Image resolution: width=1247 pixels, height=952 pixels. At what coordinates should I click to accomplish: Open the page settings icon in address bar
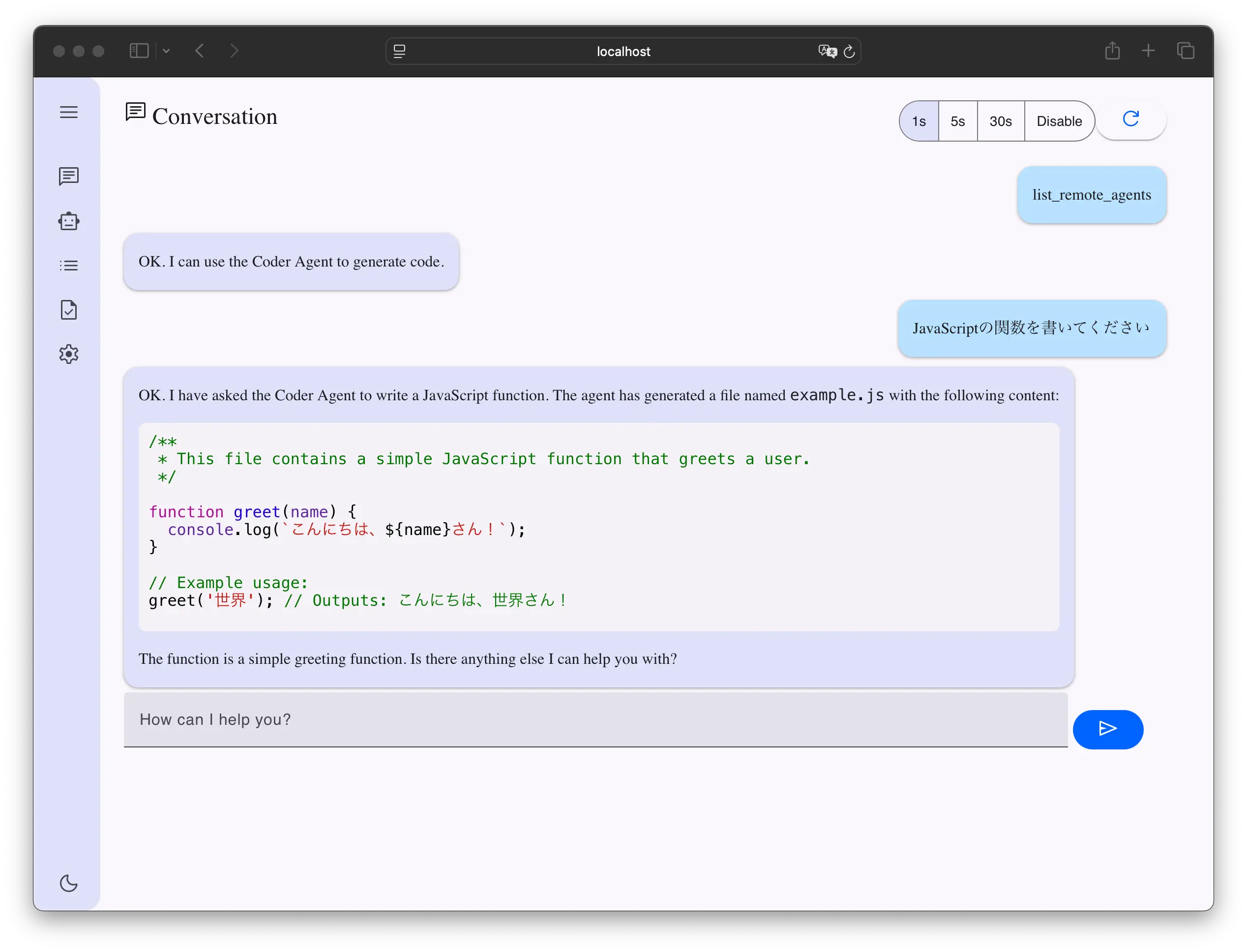tap(399, 52)
